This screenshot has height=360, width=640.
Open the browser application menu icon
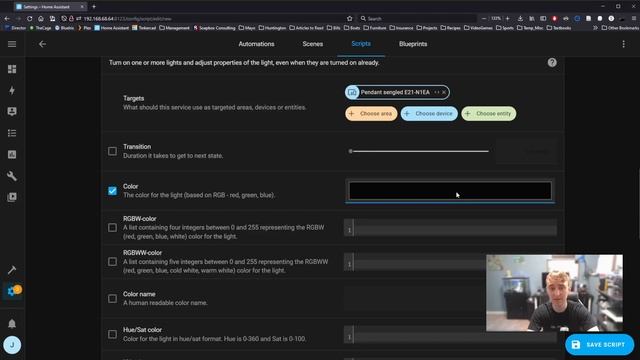[x=633, y=18]
